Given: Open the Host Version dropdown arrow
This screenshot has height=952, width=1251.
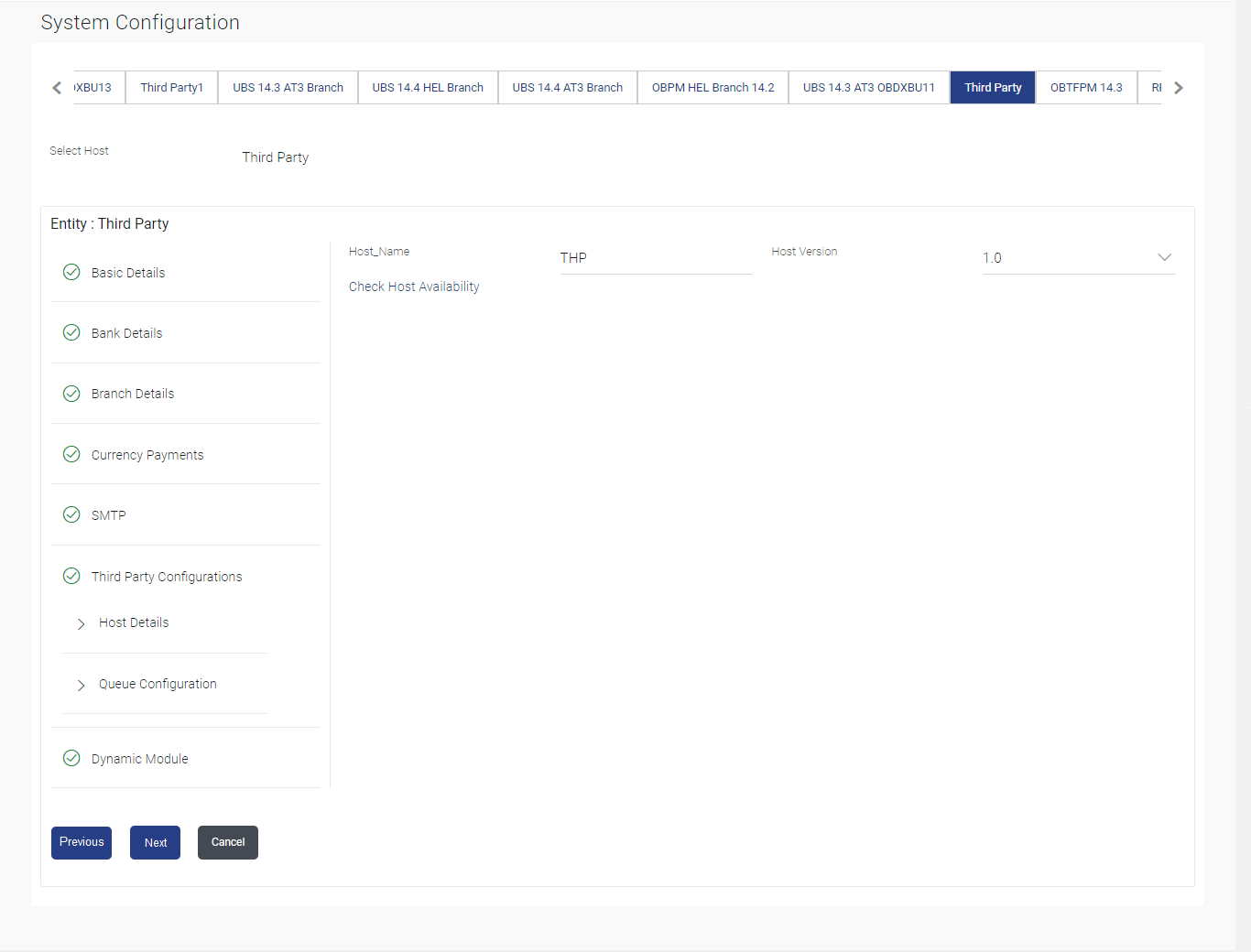Looking at the screenshot, I should (x=1164, y=257).
